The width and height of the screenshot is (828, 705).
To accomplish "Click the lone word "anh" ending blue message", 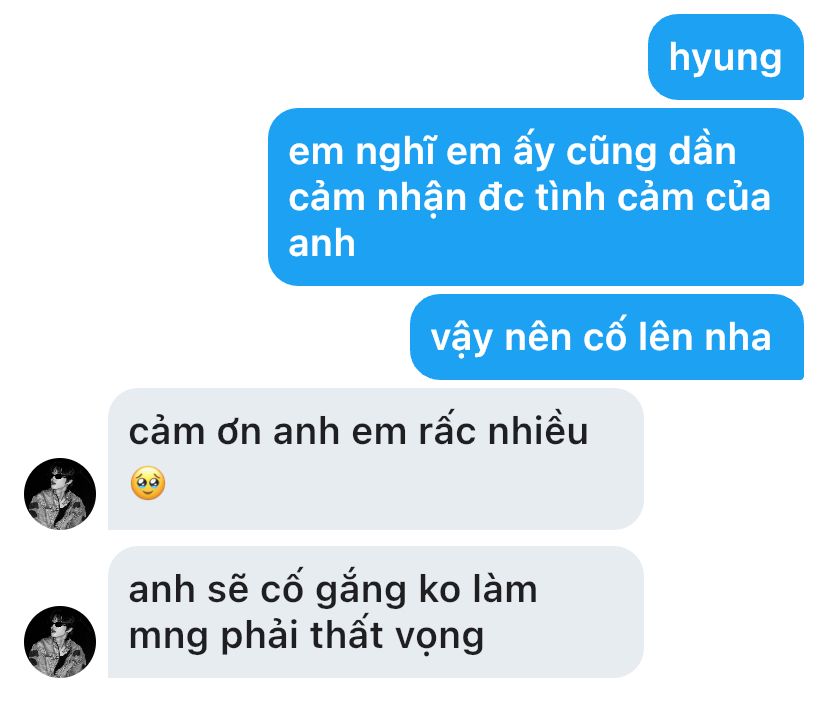I will coord(322,244).
